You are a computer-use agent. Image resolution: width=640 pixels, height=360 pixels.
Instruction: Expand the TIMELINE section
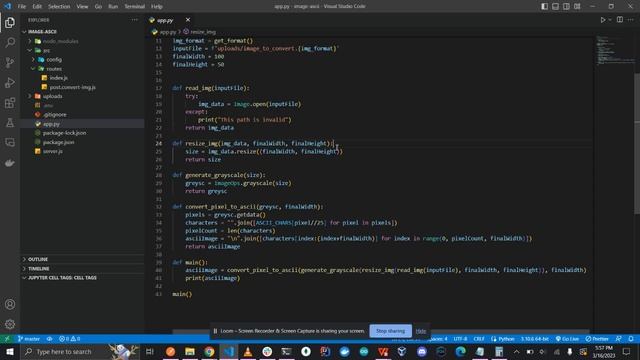click(x=82, y=269)
